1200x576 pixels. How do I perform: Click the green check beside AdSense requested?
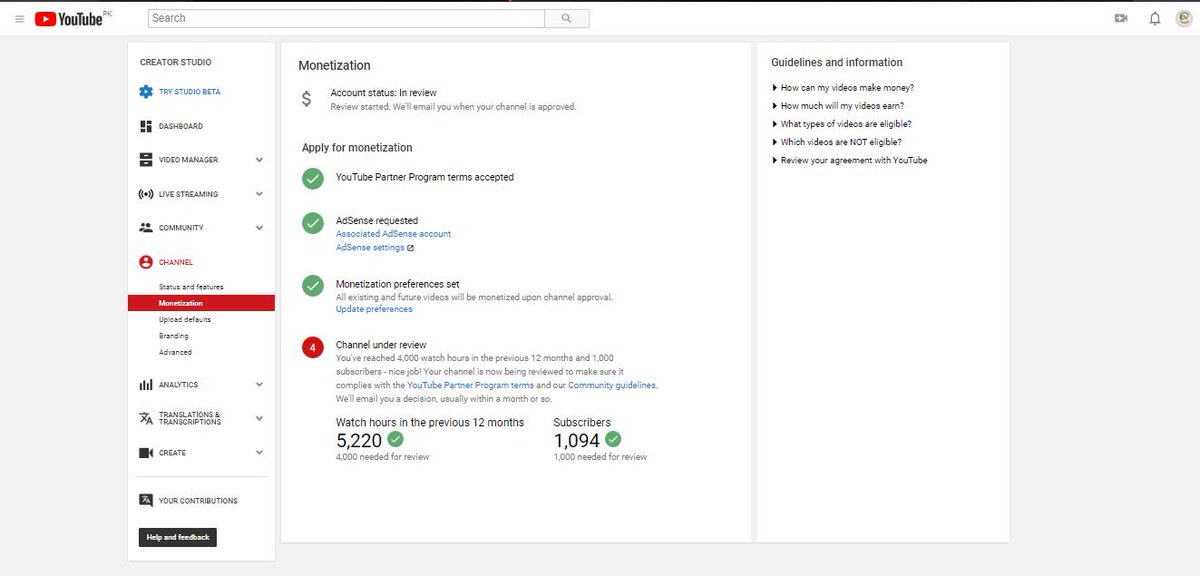[x=313, y=223]
